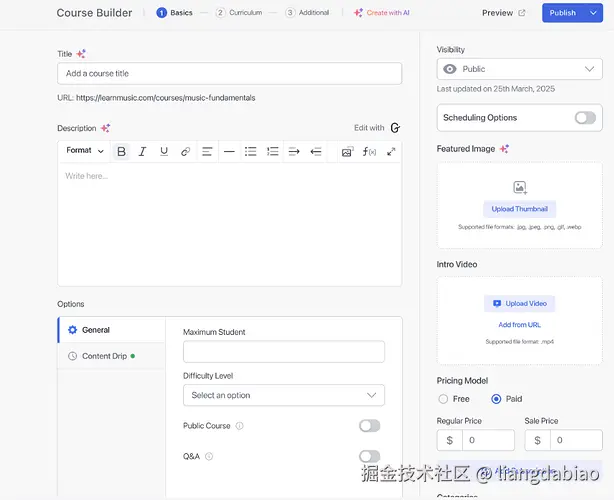Click the Sale Price input field
Viewport: 614px width, 500px height.
(576, 440)
